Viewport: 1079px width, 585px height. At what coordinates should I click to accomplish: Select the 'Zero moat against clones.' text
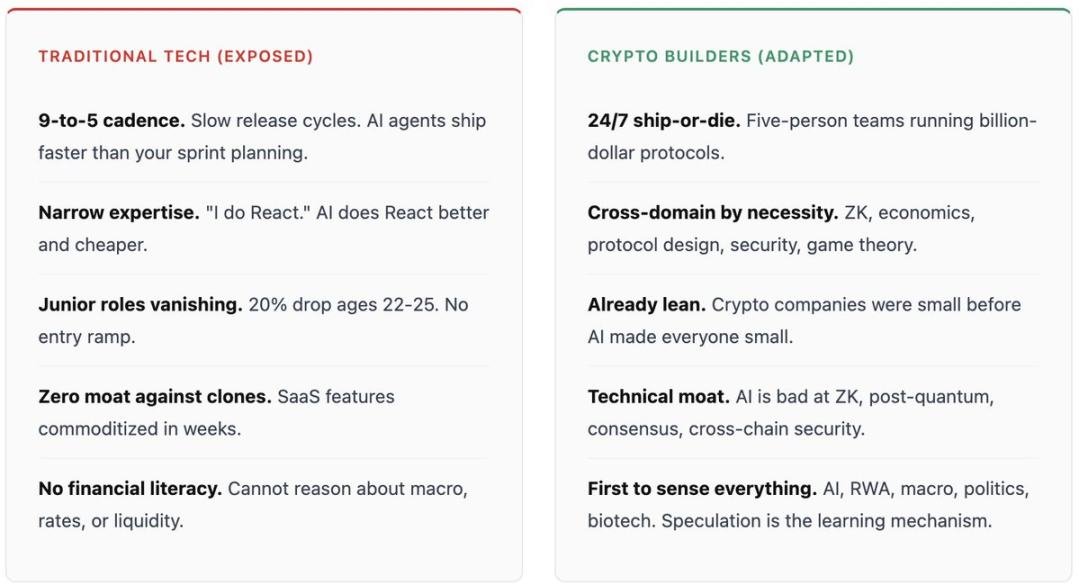[x=154, y=397]
